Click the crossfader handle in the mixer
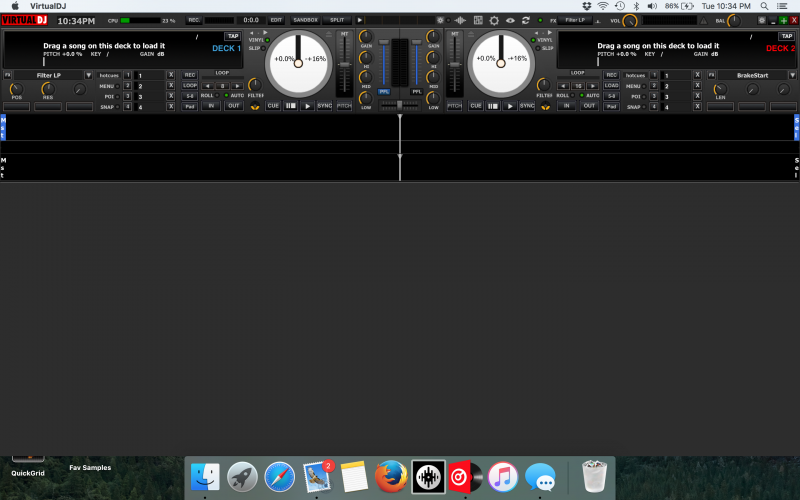 [x=399, y=105]
